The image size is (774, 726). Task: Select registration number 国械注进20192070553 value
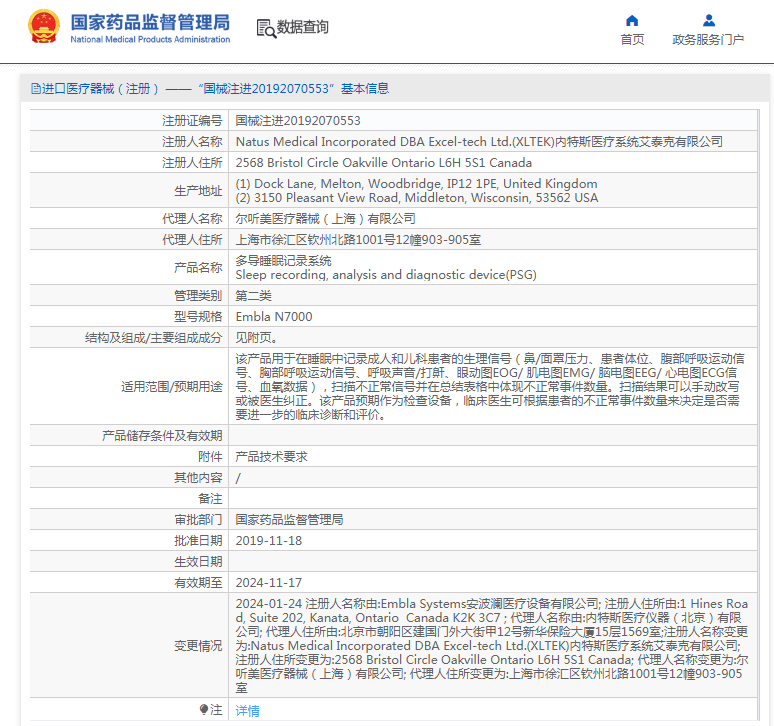298,120
